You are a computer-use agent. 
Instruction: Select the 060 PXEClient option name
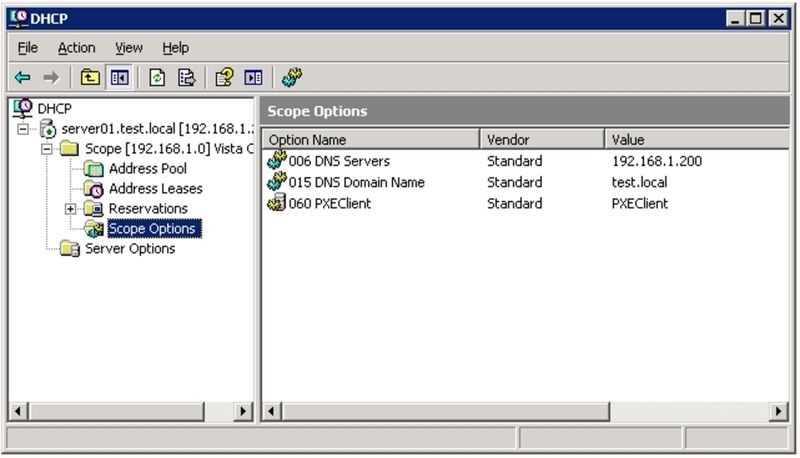point(330,203)
